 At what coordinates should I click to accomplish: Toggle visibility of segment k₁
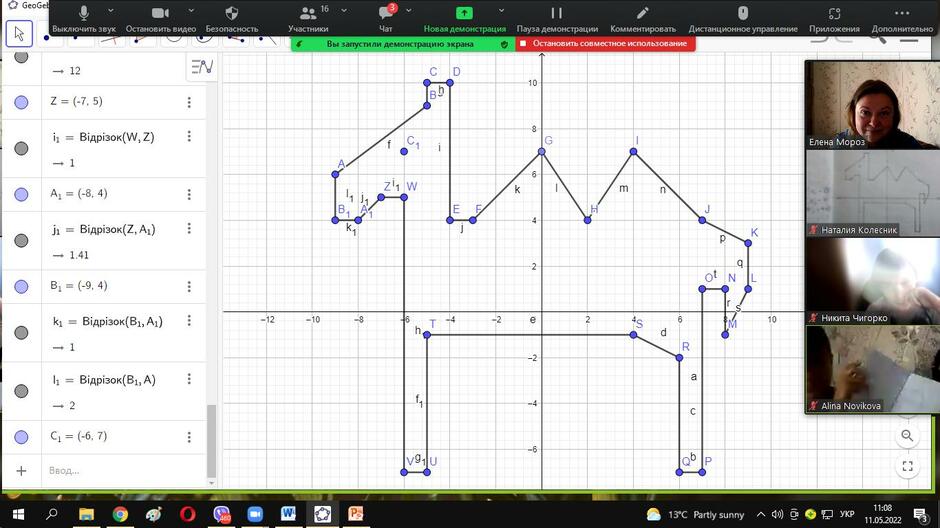[21, 333]
